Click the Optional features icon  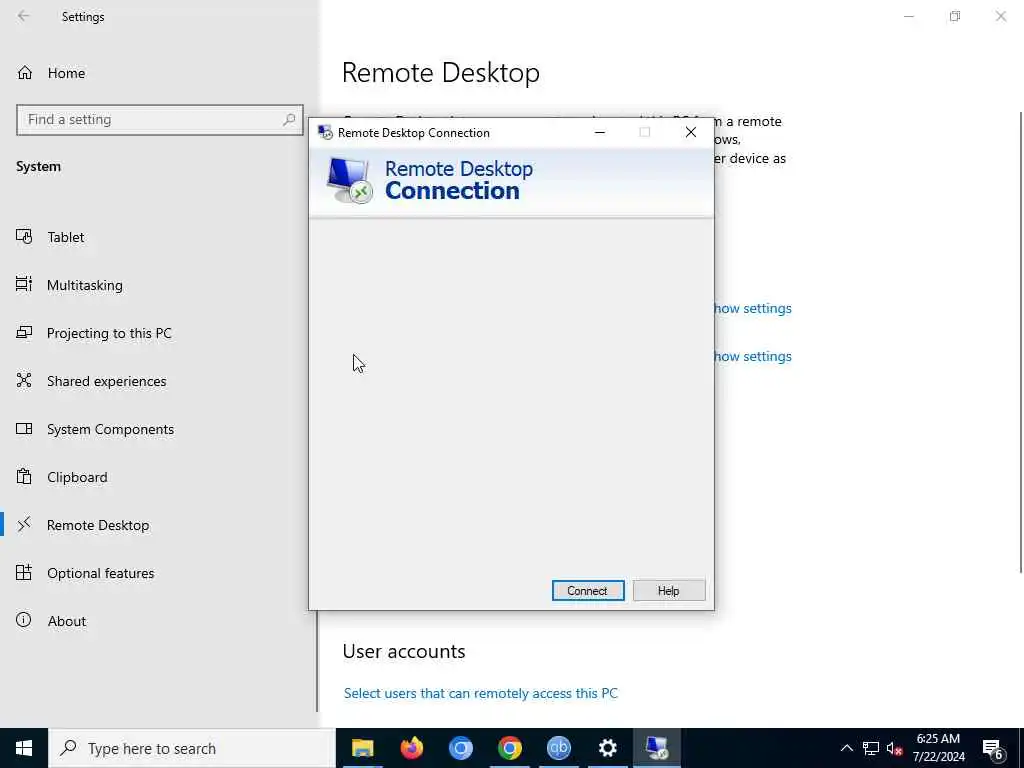coord(24,572)
